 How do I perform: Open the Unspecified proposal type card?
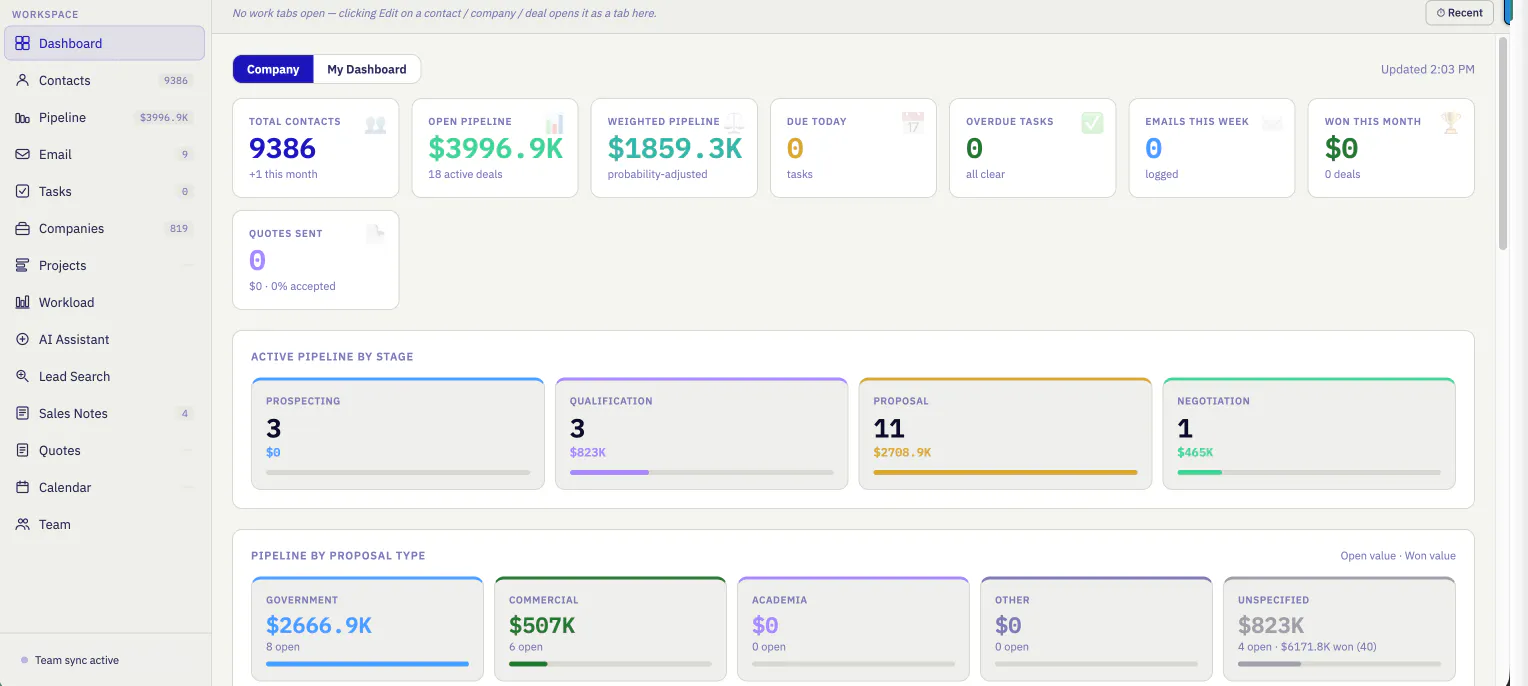pos(1339,629)
